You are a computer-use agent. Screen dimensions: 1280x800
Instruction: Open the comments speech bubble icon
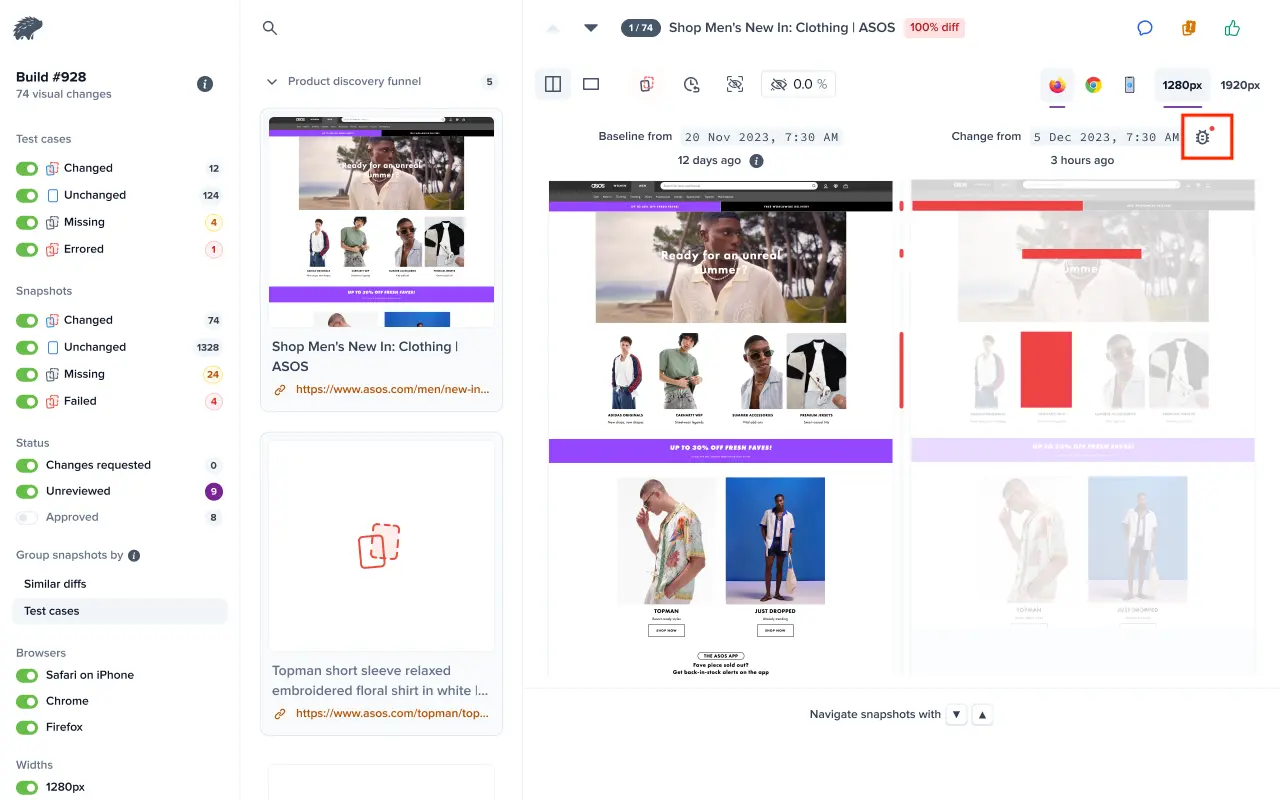click(1145, 28)
